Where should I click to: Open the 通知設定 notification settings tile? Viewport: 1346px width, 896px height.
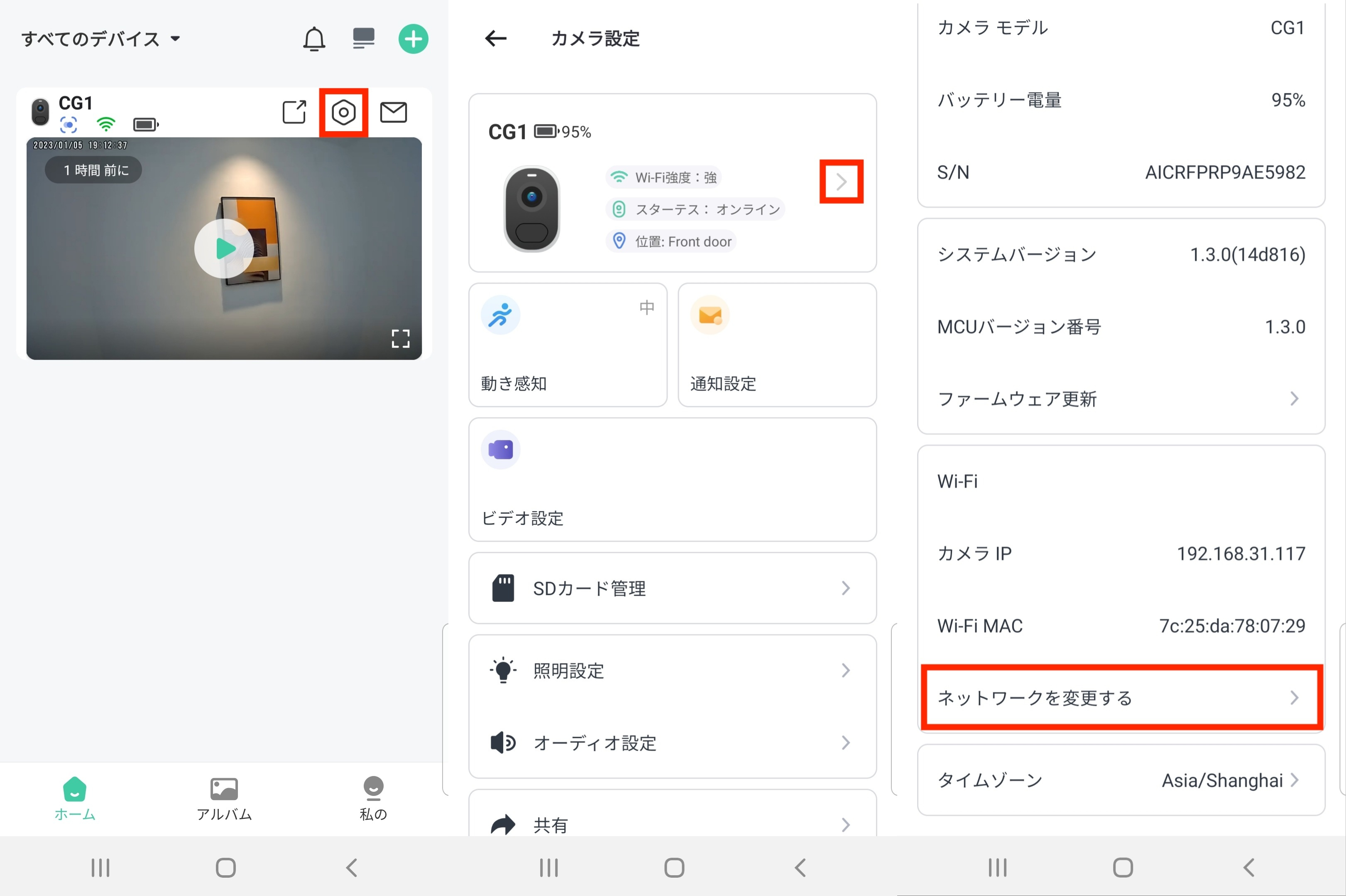[777, 345]
